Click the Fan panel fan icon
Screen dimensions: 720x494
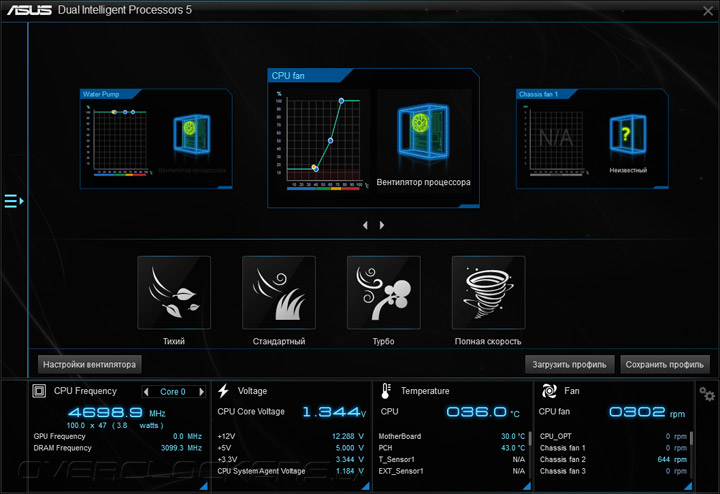(549, 391)
